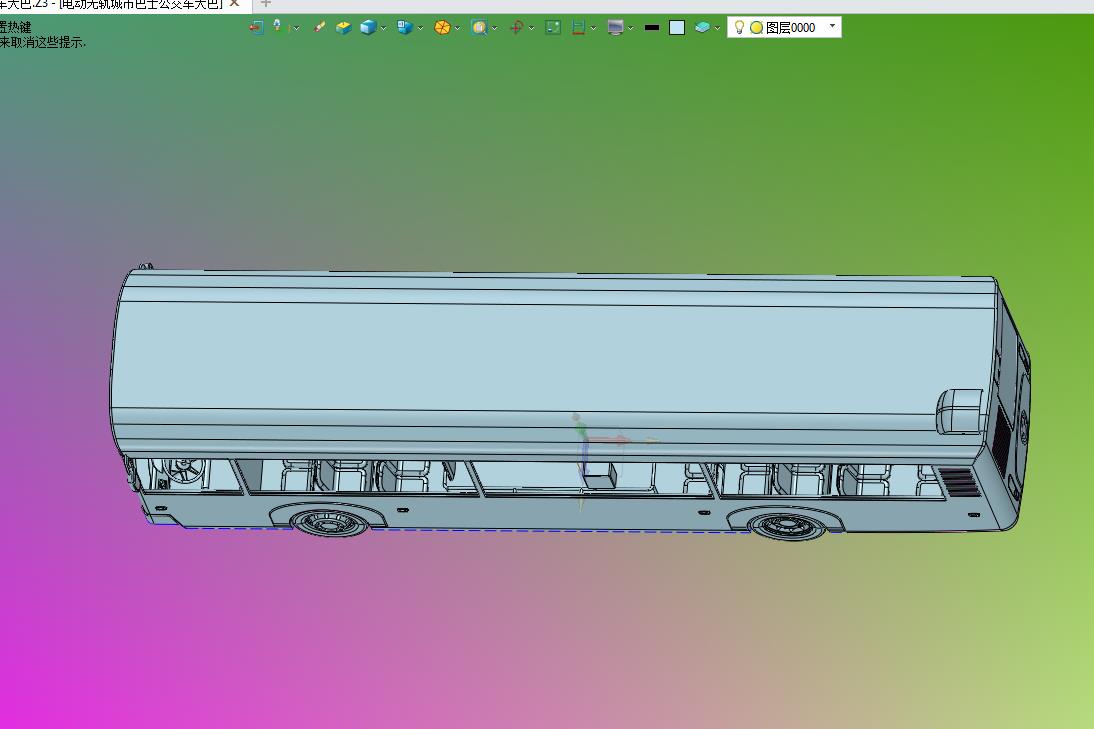This screenshot has height=729, width=1094.
Task: Expand the dropdown beside the rotate icon
Action: 532,28
